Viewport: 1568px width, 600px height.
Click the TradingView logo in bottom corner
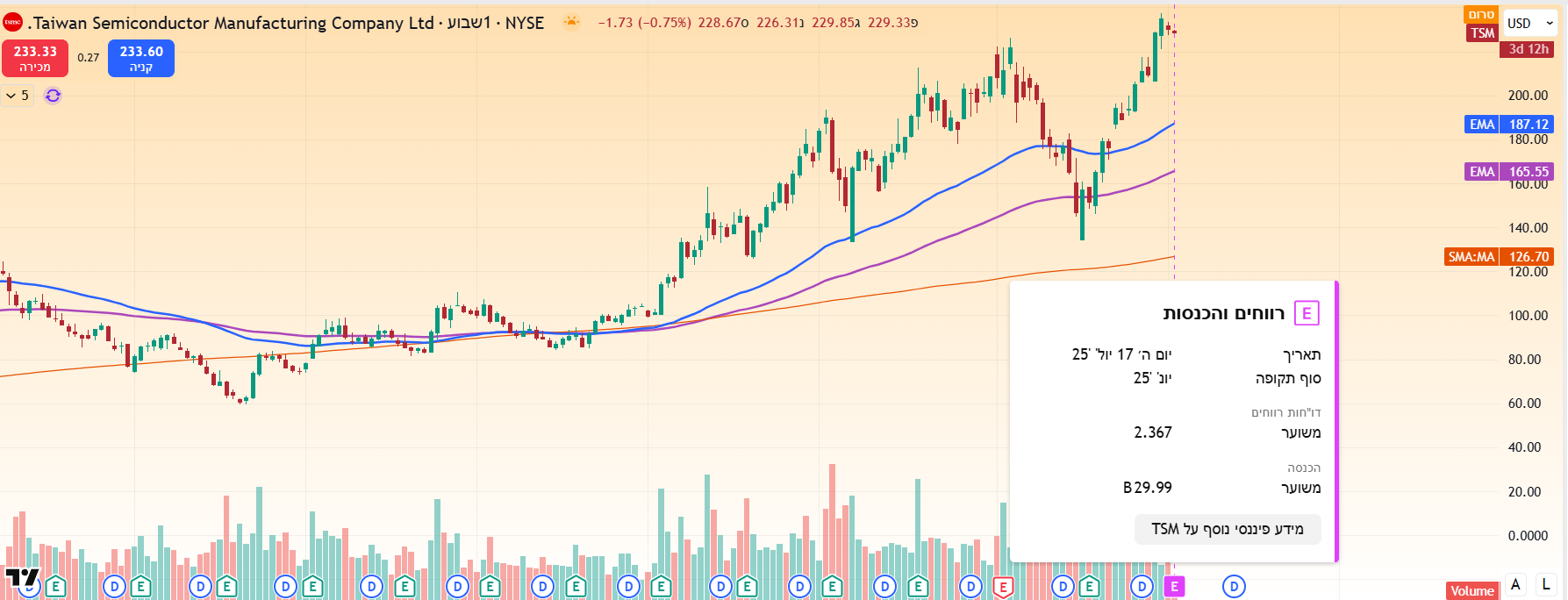point(22,578)
